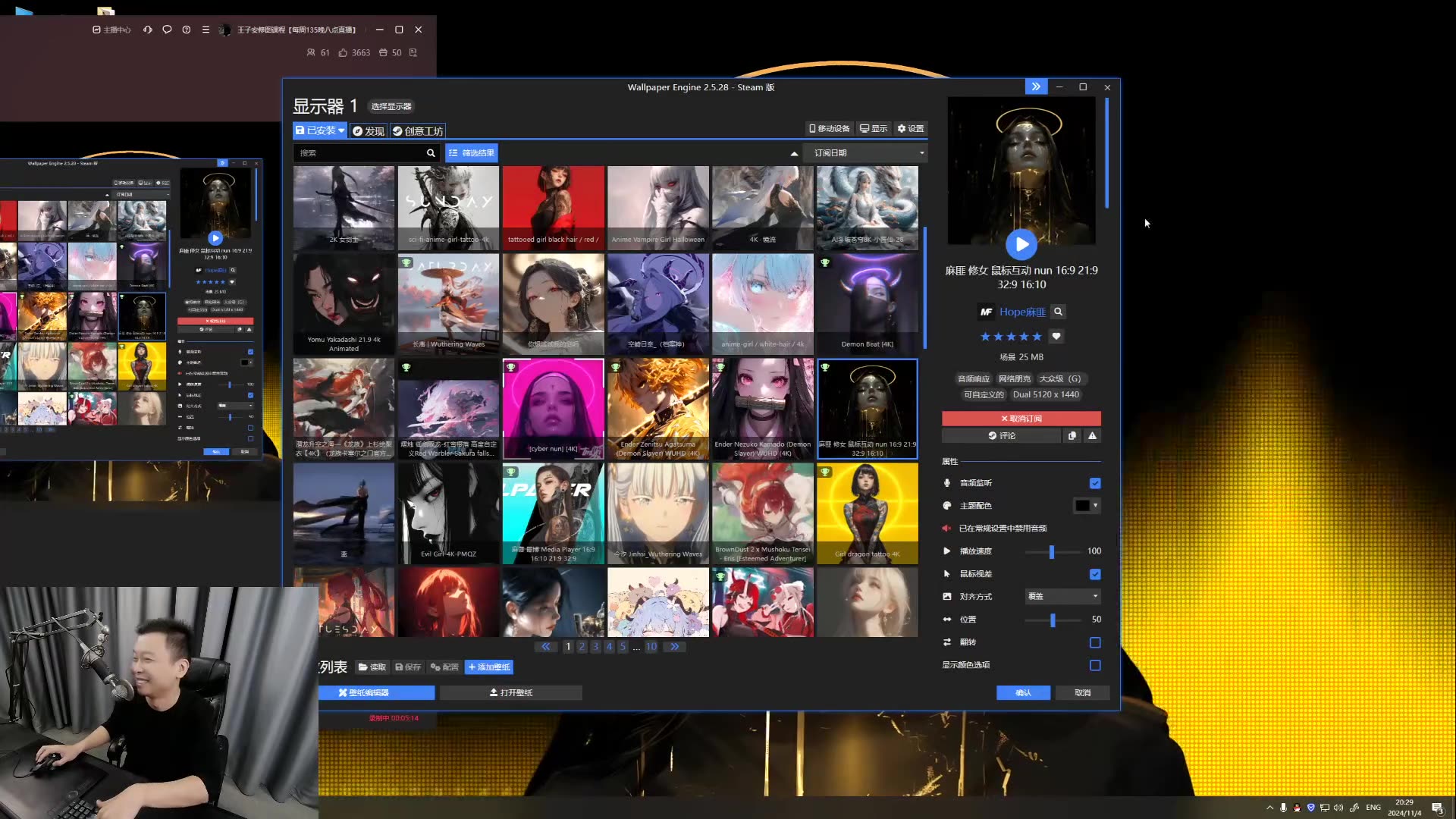Go to page 3 of wallpapers

click(x=595, y=647)
